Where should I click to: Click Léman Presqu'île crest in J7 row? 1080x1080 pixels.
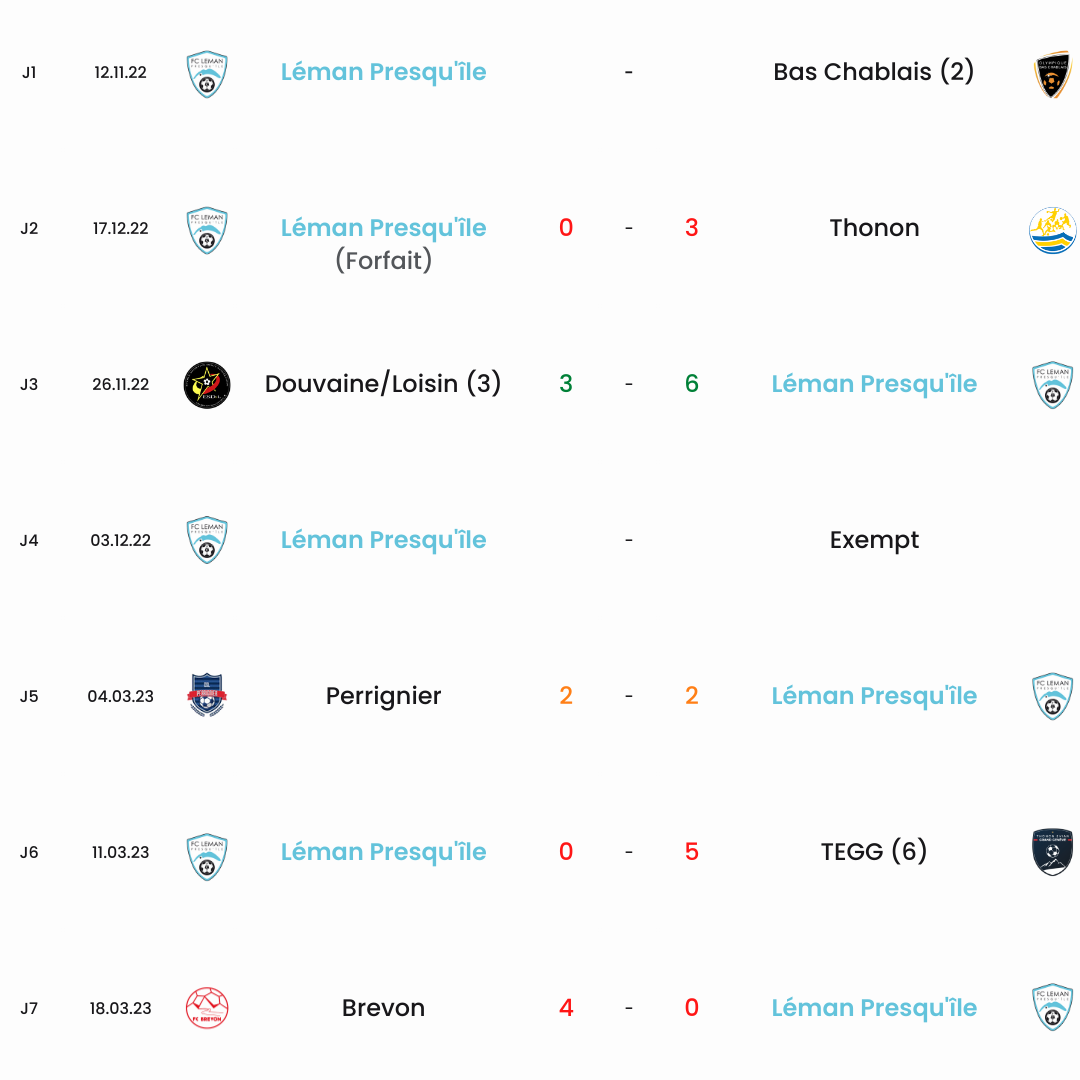[x=1052, y=1008]
